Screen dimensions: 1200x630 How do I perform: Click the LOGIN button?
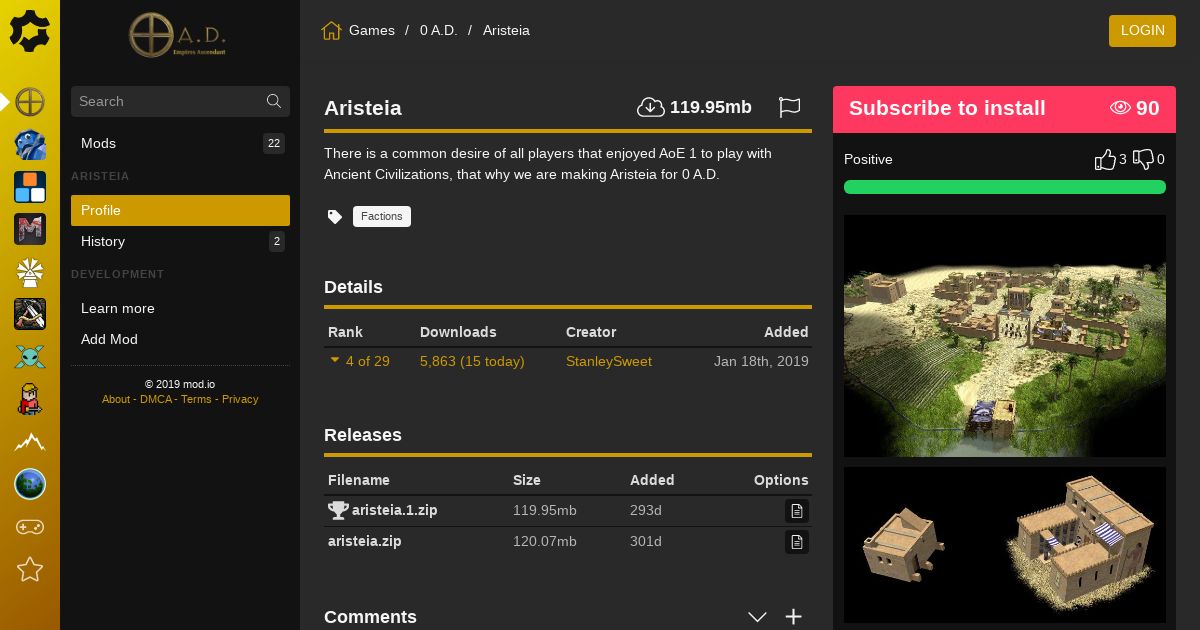[1142, 30]
